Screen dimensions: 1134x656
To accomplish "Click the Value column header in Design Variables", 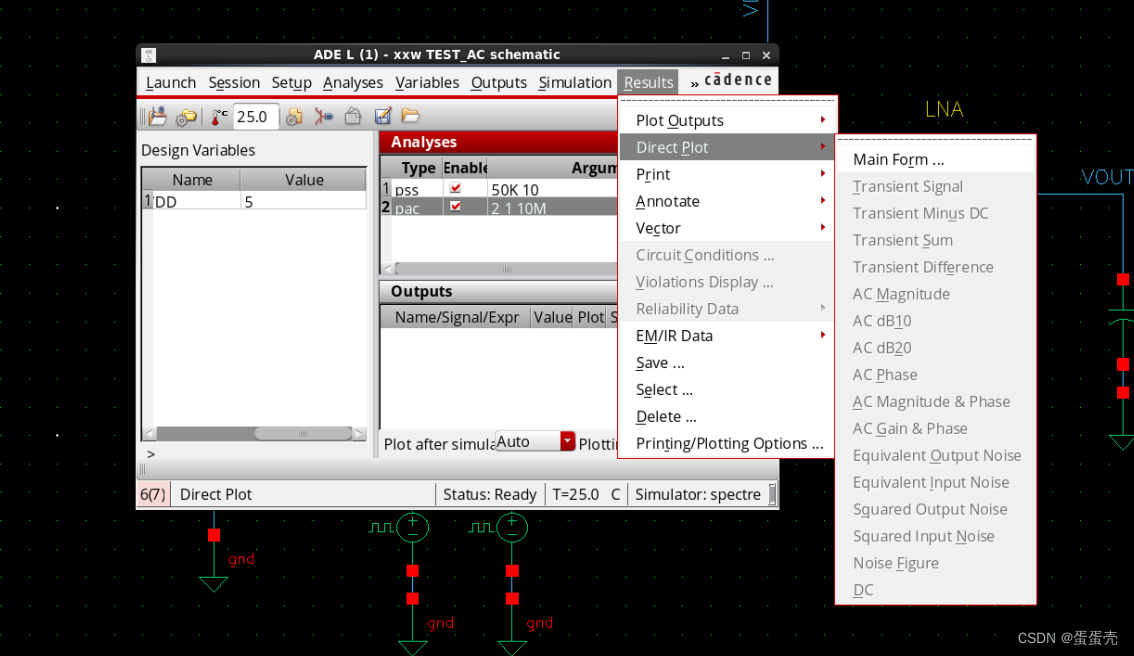I will (x=304, y=179).
